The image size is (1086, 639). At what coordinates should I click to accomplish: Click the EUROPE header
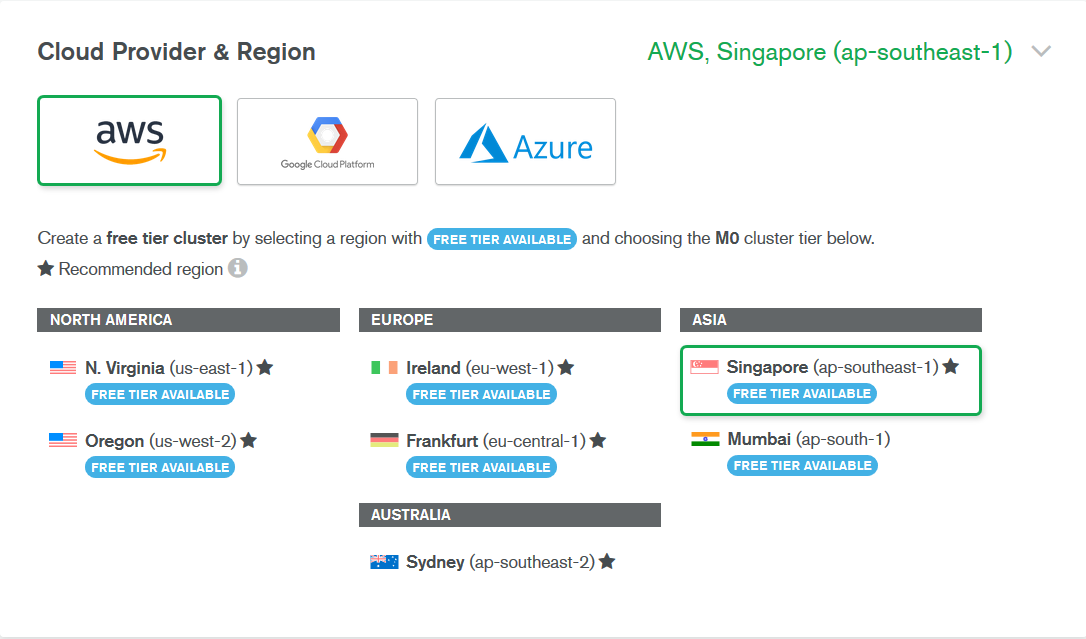point(510,320)
